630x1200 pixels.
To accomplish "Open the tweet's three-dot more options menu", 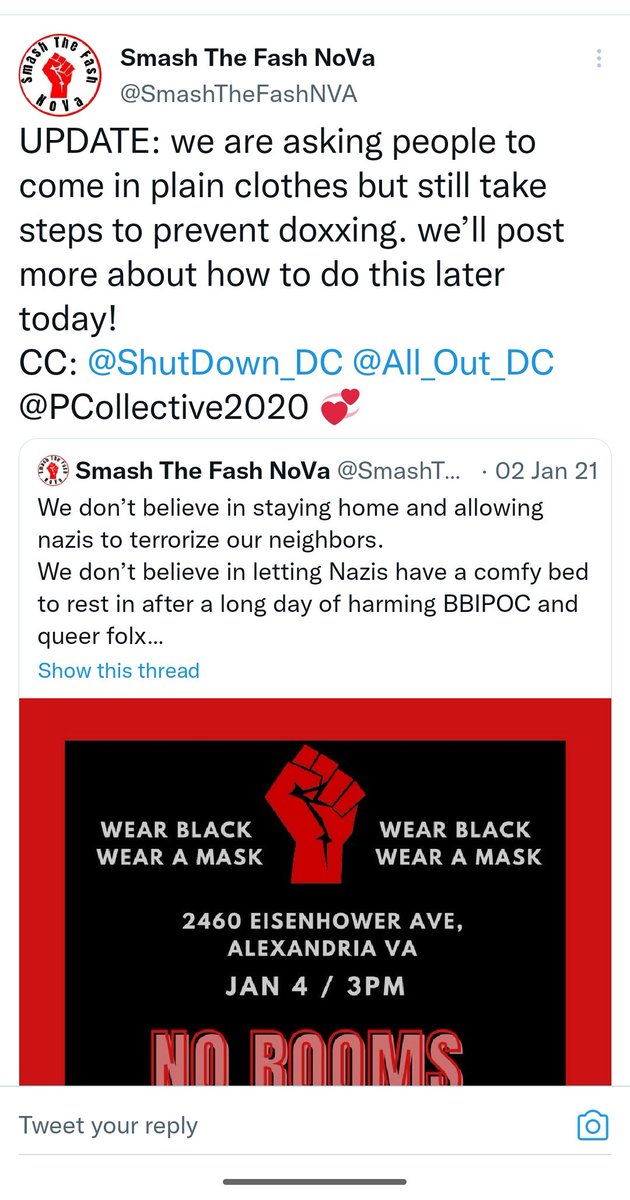I will [x=599, y=58].
